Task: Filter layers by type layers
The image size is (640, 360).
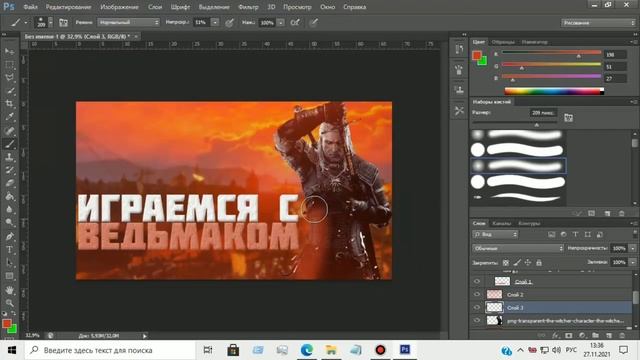Action: click(575, 235)
